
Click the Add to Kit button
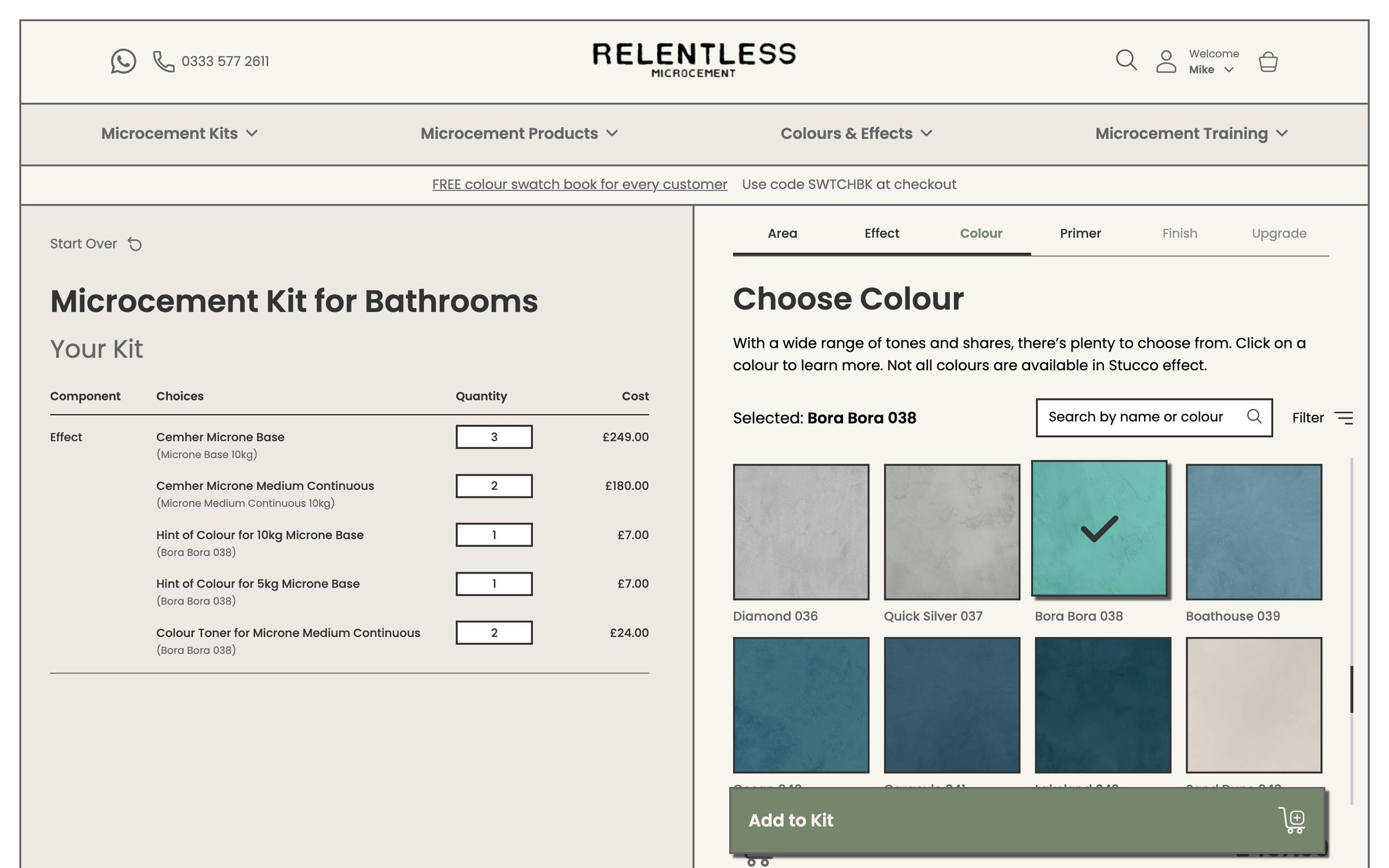point(1027,820)
